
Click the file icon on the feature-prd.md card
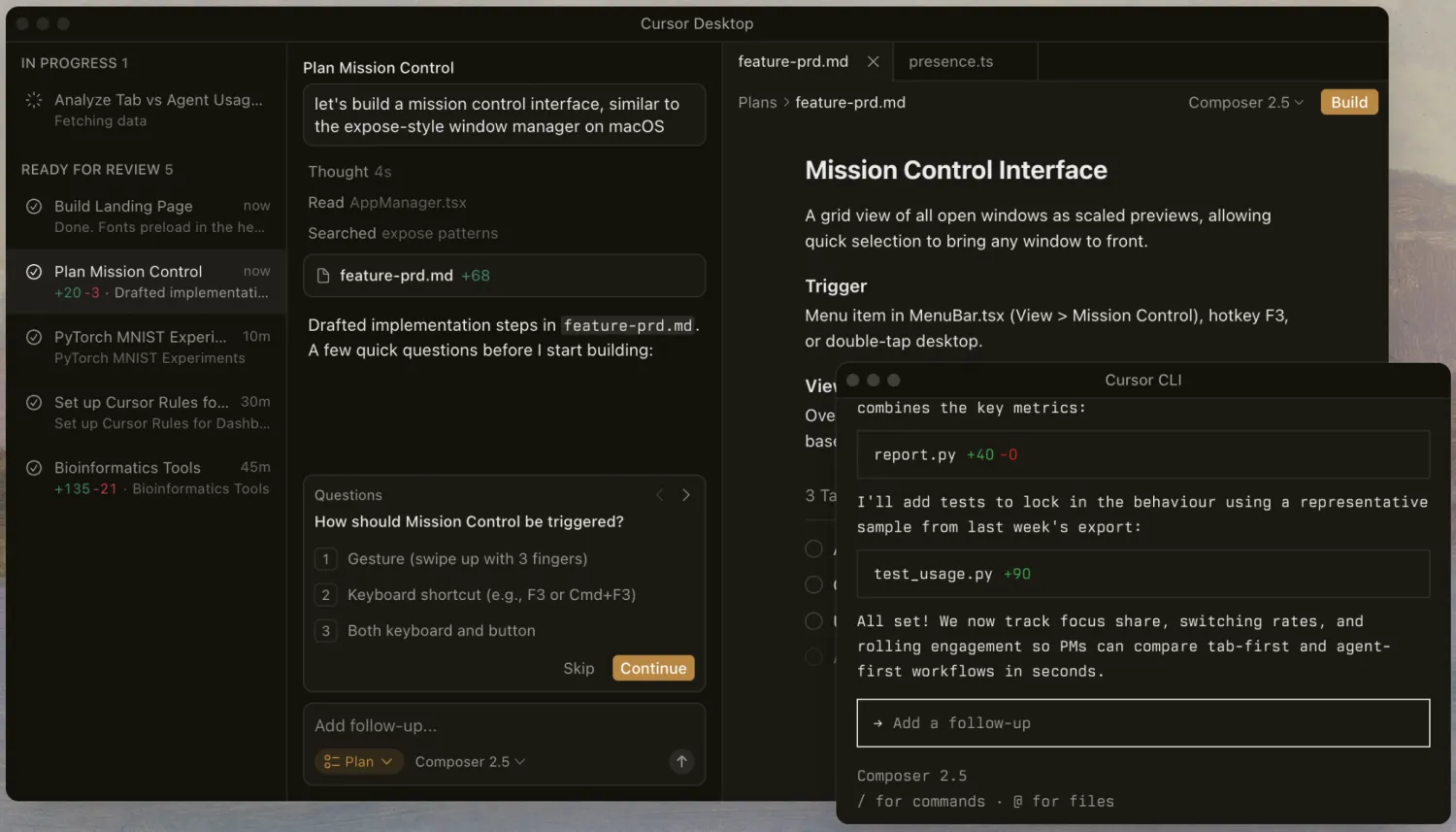(323, 276)
